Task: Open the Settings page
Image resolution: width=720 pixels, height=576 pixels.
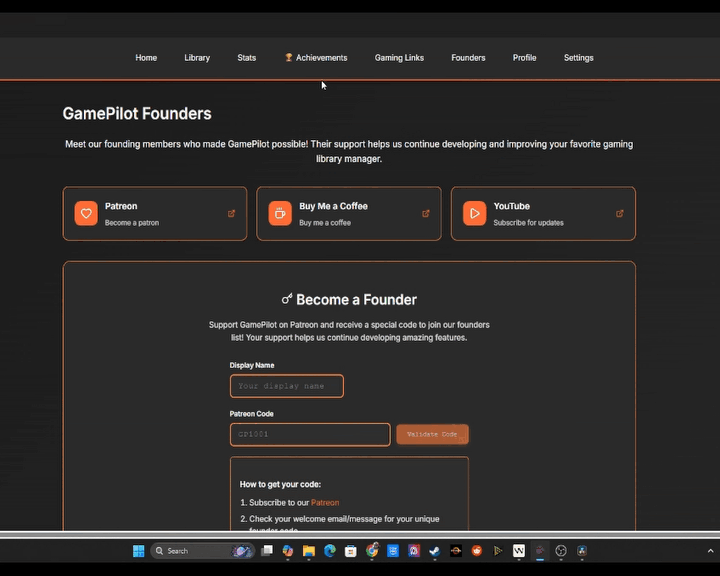Action: tap(578, 58)
